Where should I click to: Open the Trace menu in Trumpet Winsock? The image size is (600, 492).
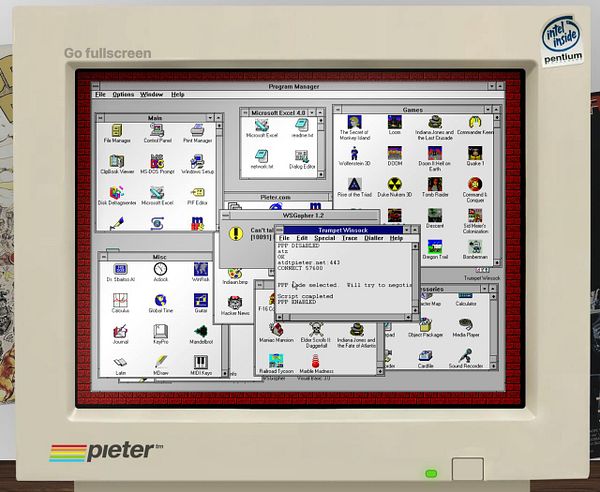[349, 238]
